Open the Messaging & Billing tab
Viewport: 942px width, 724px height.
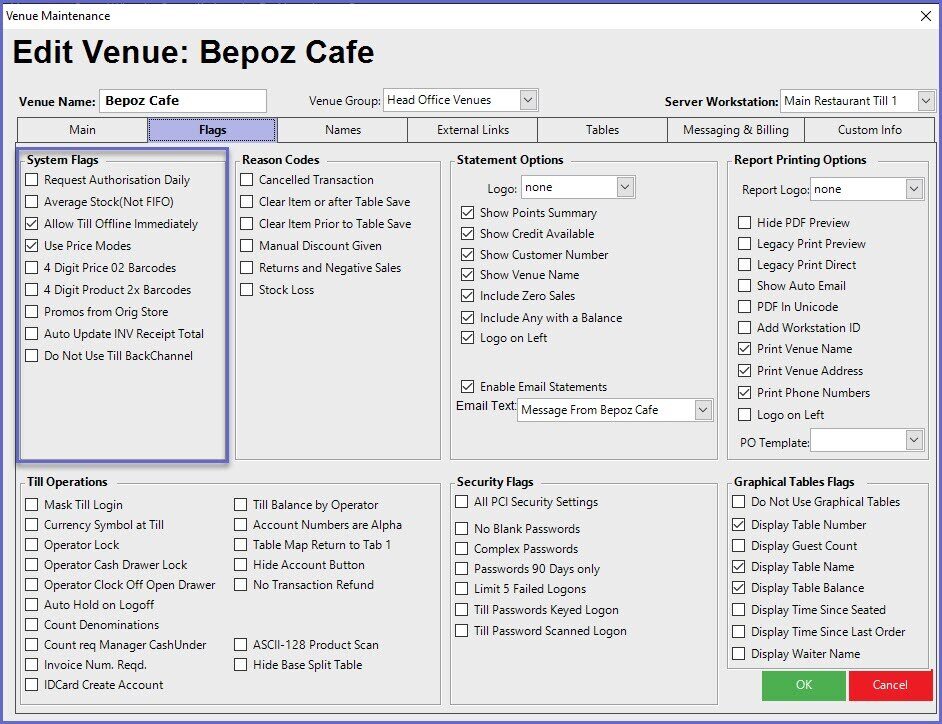point(735,130)
